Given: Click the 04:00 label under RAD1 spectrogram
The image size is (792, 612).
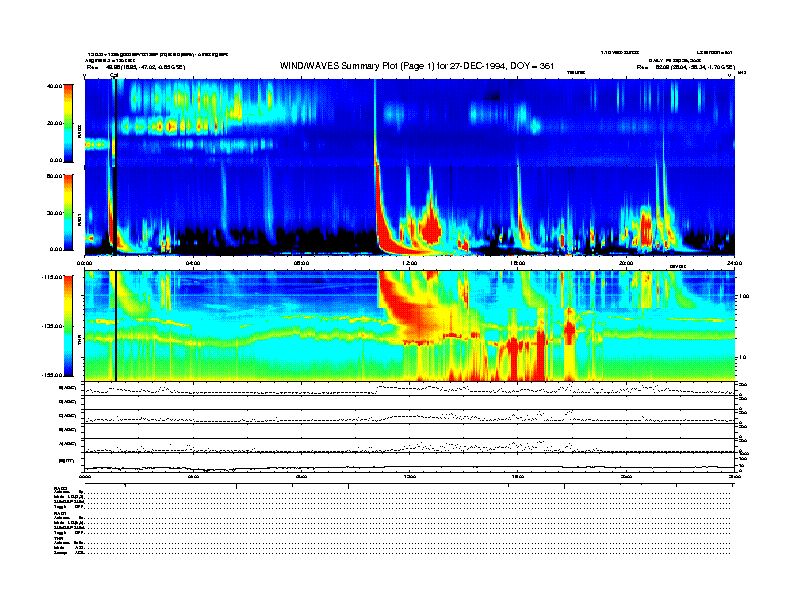Looking at the screenshot, I should 193,263.
